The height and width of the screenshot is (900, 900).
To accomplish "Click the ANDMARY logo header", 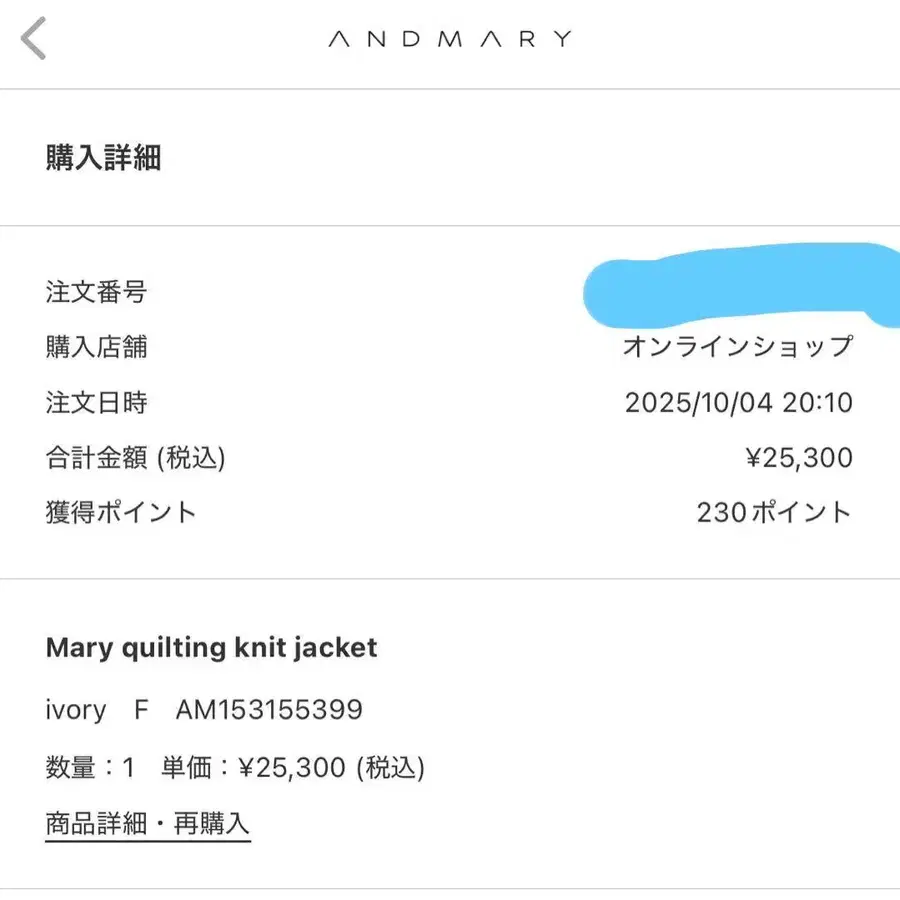I will click(x=449, y=40).
